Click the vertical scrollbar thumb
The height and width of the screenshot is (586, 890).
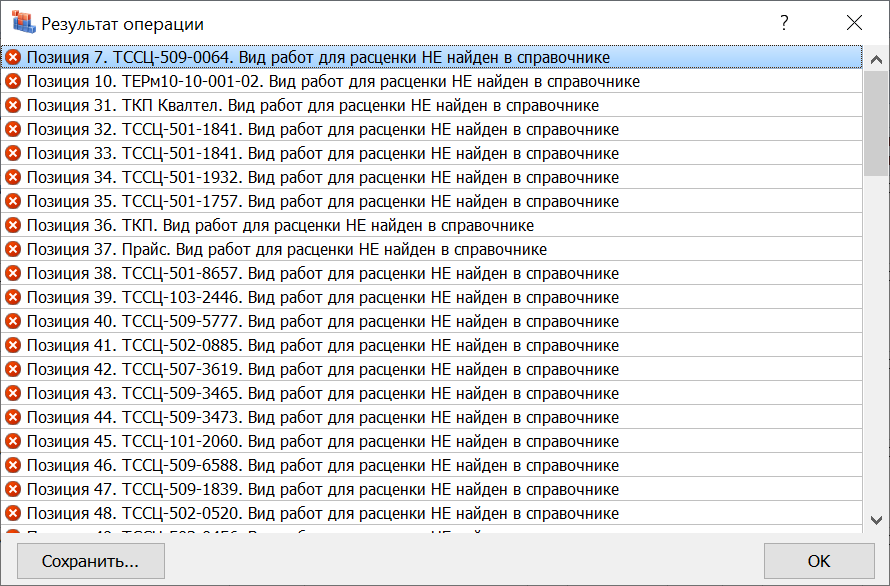[876, 123]
